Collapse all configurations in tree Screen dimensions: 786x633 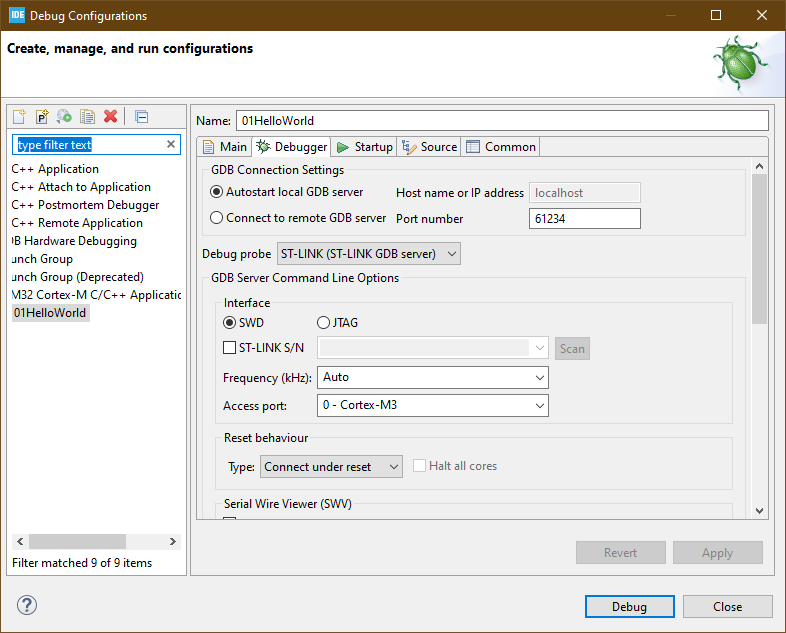tap(141, 117)
